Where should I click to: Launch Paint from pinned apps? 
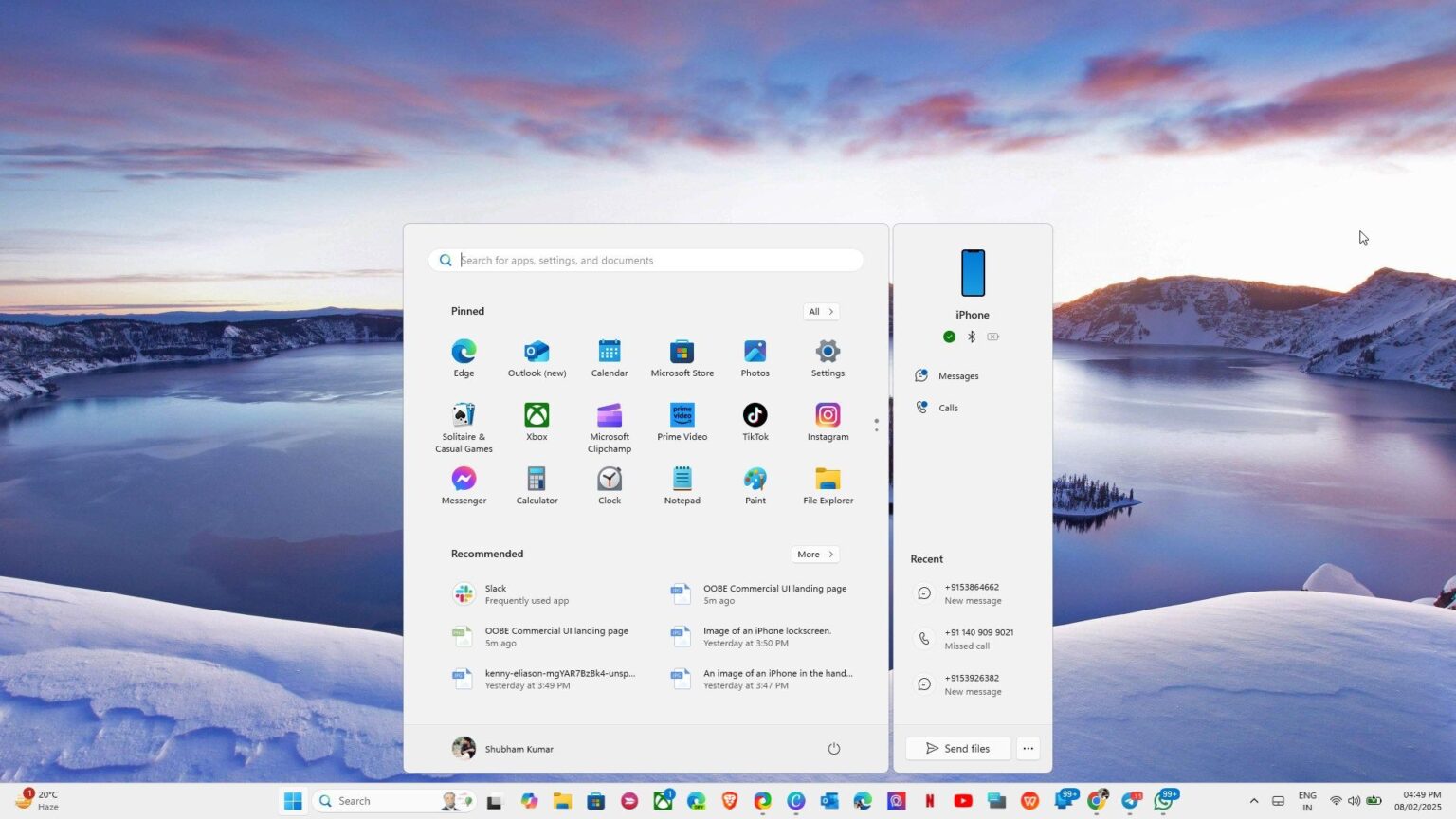[755, 478]
